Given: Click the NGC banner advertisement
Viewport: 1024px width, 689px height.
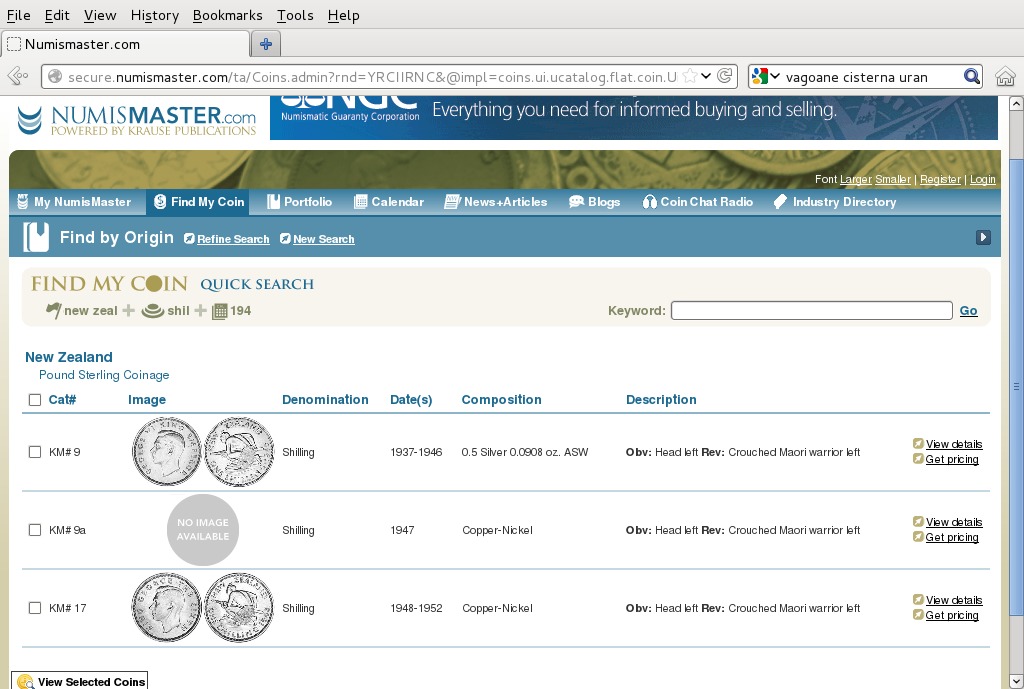Looking at the screenshot, I should (633, 118).
